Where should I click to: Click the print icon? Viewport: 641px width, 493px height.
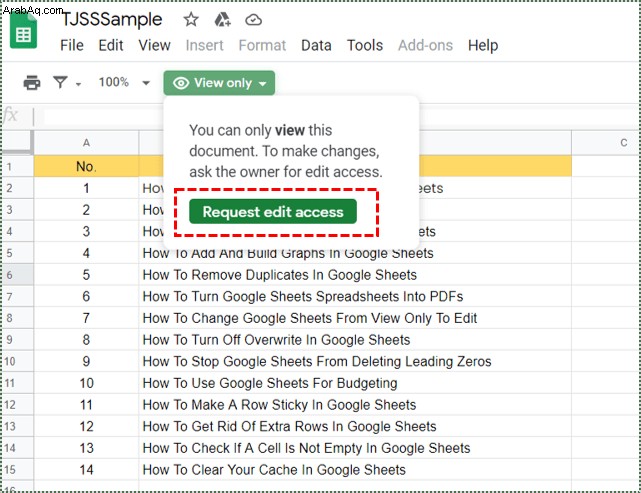pos(32,83)
